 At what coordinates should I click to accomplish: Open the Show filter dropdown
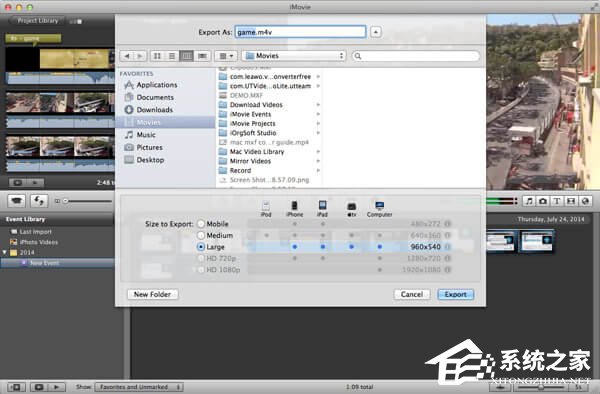pos(139,387)
